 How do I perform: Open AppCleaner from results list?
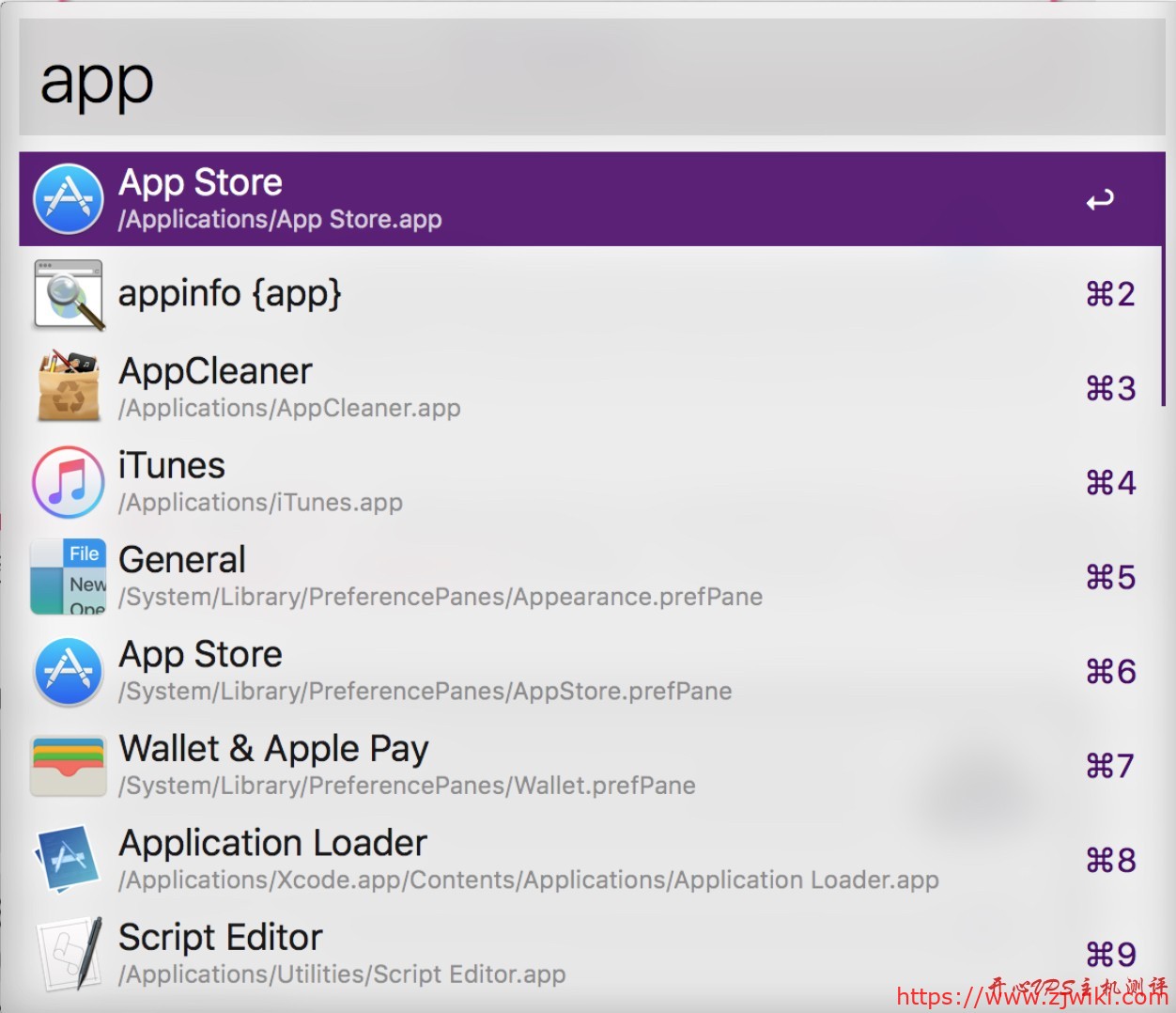(x=216, y=372)
